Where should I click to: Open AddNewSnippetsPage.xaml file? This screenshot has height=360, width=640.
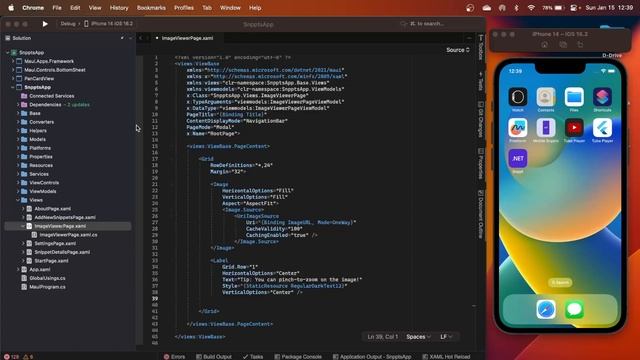coord(65,217)
